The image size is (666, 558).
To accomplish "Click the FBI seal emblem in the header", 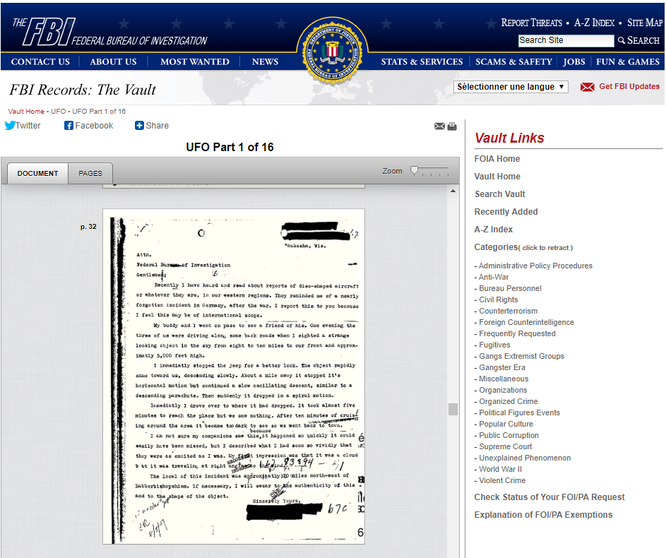I will click(332, 51).
